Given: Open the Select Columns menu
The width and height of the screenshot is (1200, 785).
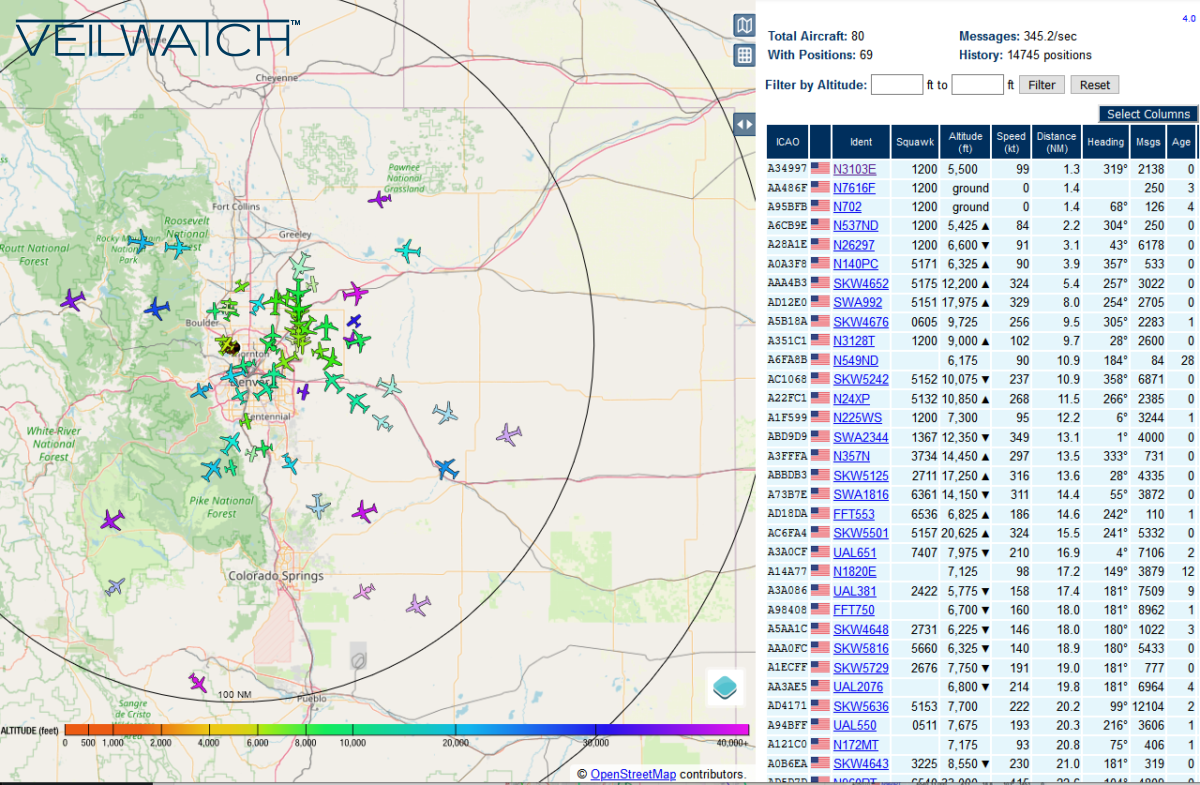Looking at the screenshot, I should click(1146, 114).
